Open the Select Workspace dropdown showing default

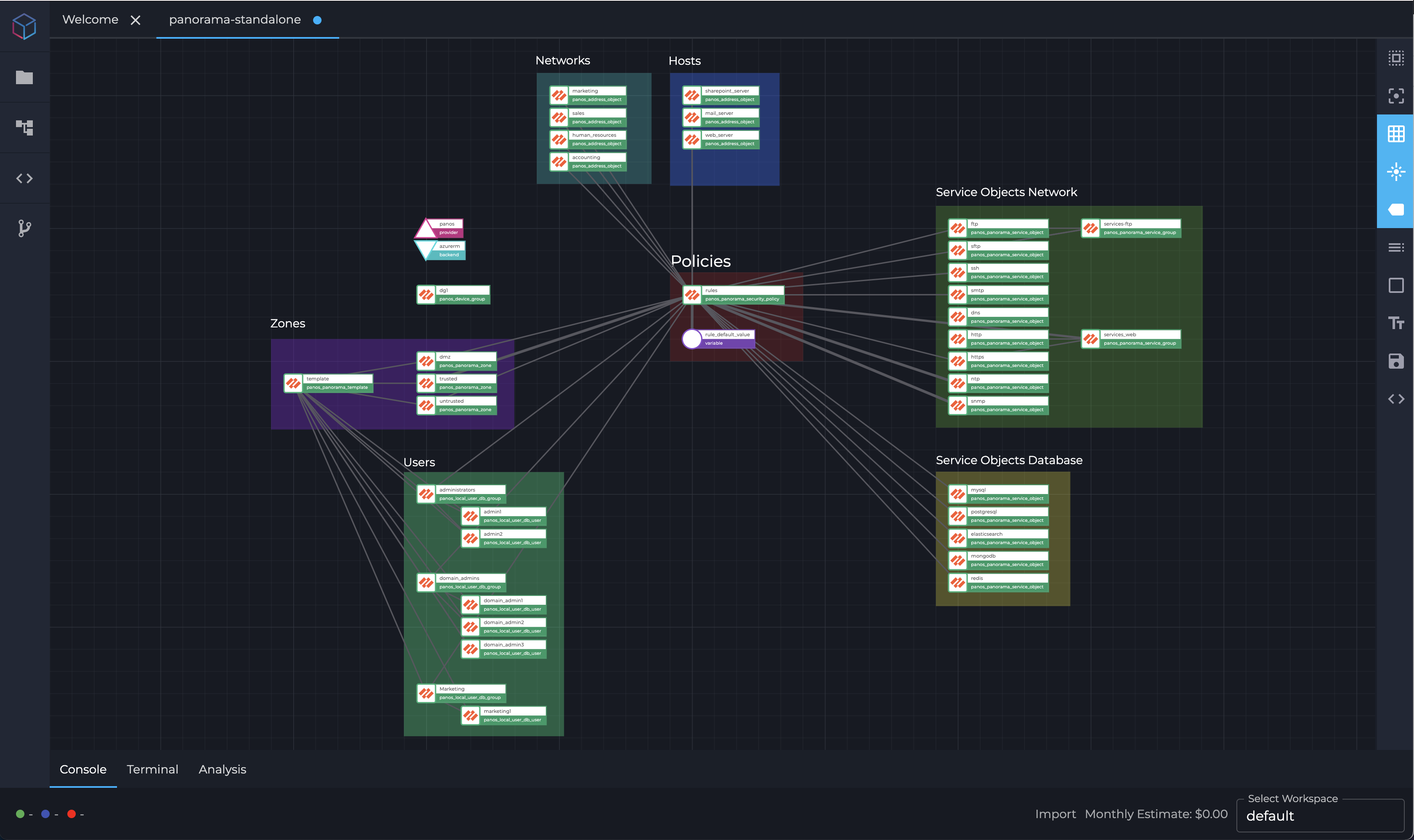coord(1319,816)
